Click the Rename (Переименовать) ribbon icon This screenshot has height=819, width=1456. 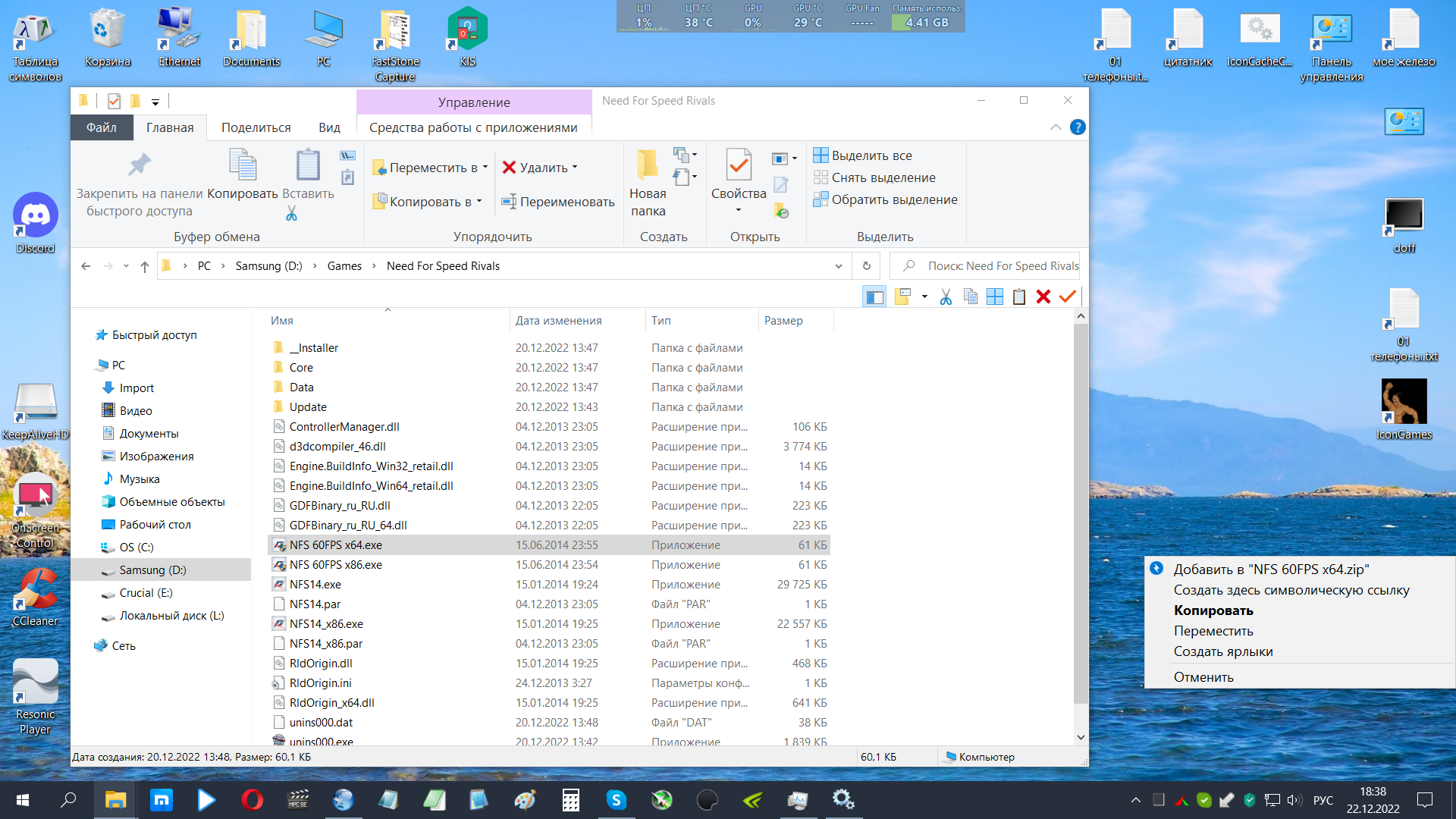[509, 202]
